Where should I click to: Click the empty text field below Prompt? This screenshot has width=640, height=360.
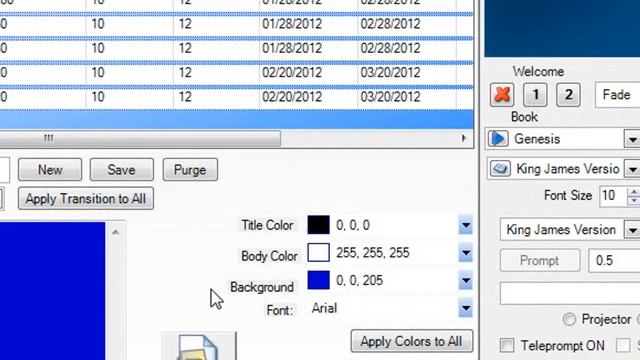click(x=570, y=293)
